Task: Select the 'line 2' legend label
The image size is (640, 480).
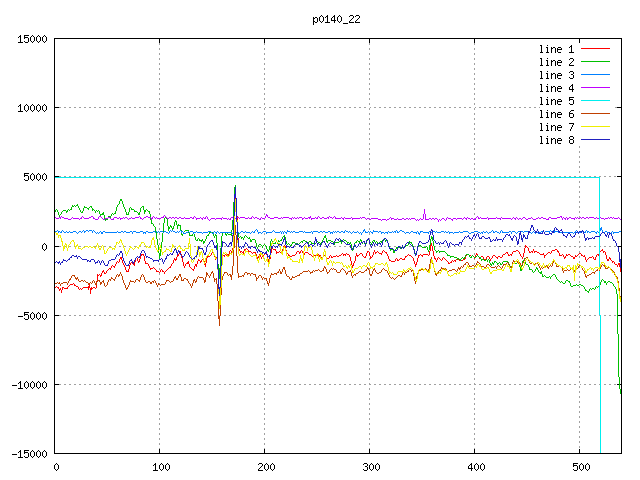Action: click(x=557, y=62)
